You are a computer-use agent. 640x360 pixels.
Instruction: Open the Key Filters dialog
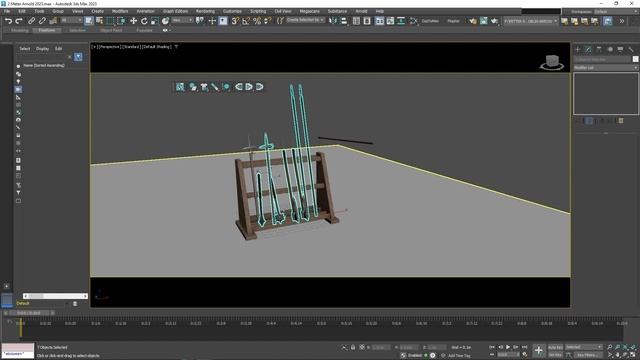[x=588, y=355]
